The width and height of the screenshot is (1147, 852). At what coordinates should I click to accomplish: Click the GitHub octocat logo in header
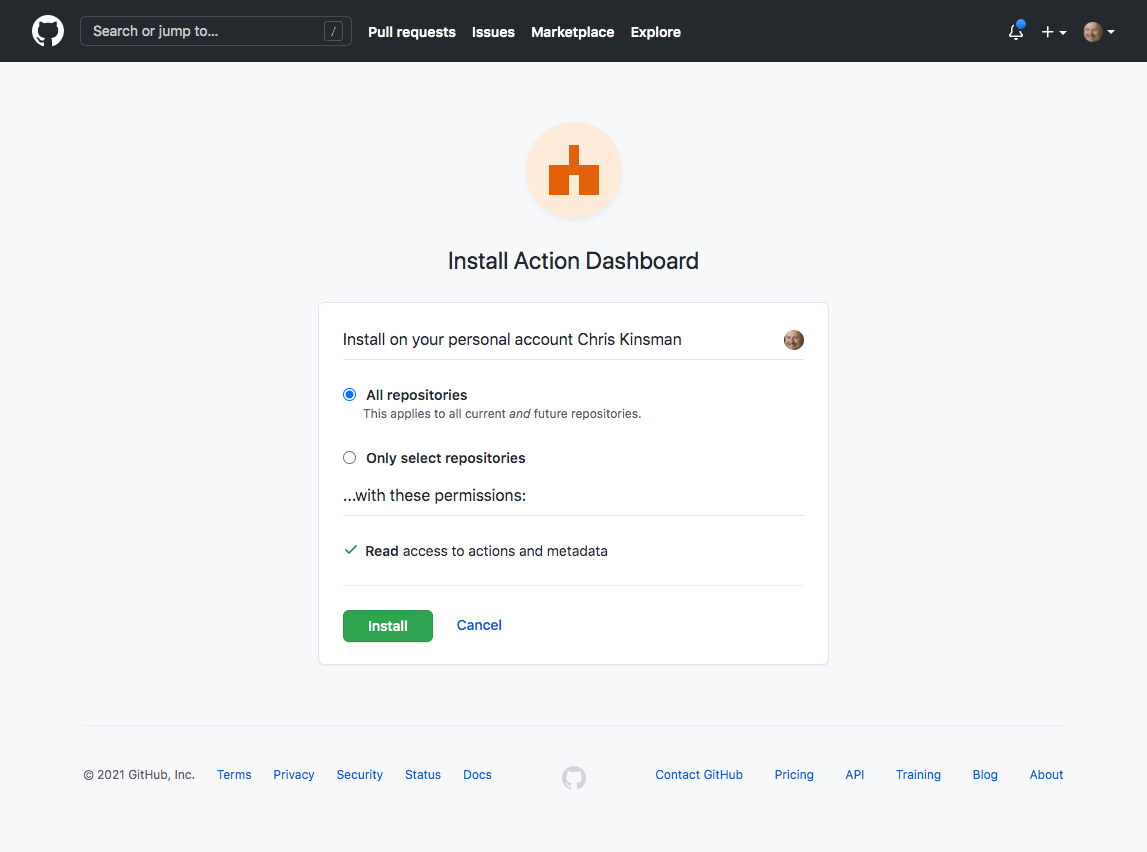pyautogui.click(x=48, y=31)
